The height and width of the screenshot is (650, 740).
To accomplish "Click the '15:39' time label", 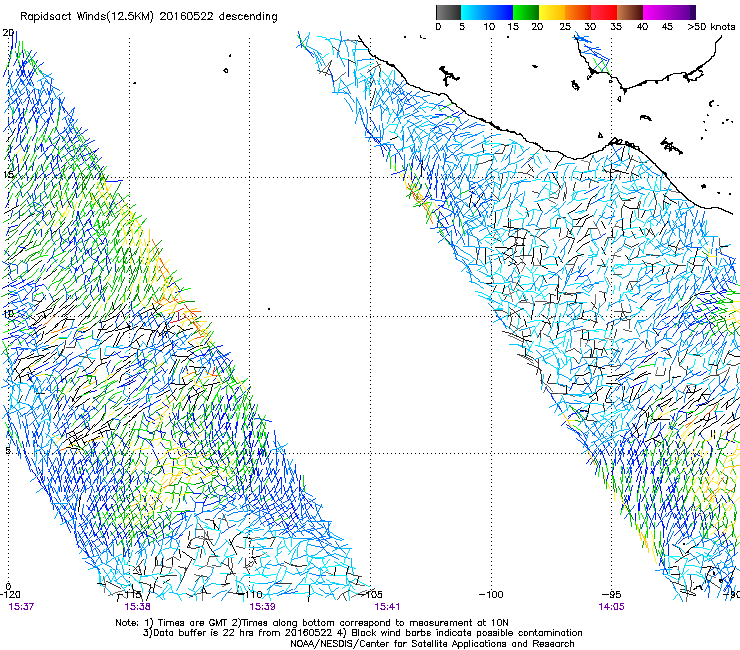I will 262,607.
